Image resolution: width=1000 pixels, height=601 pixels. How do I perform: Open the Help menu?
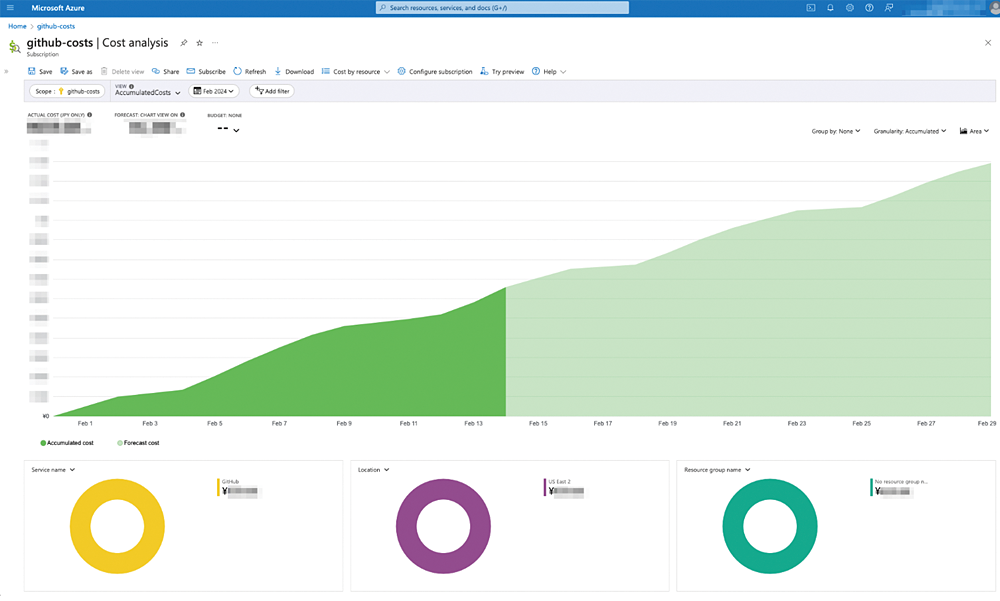tap(549, 72)
